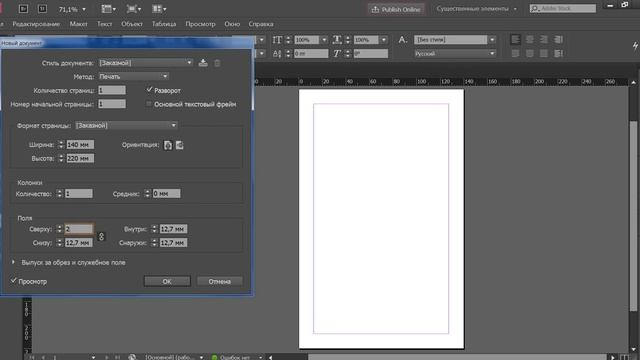640x360 pixels.
Task: Open Adobe Stock icon labeled St
Action: pos(42,9)
